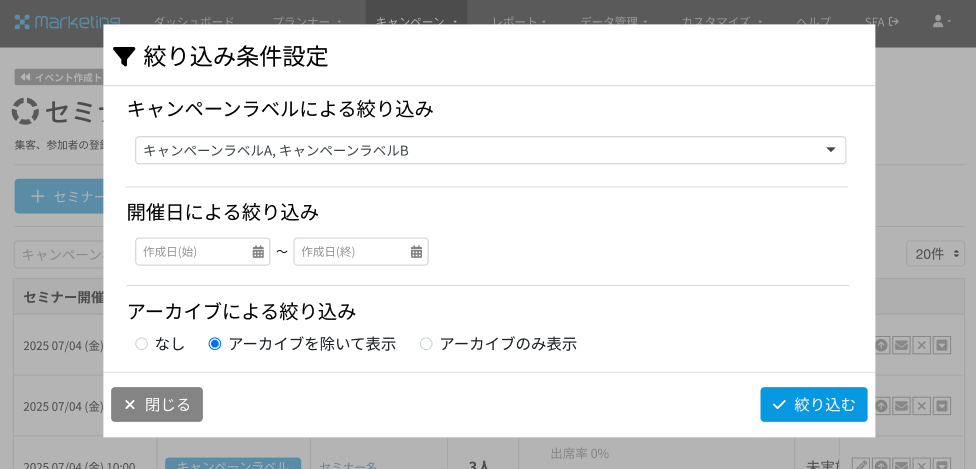
Task: Select アーカイブのみ表示 radio option
Action: tap(426, 344)
